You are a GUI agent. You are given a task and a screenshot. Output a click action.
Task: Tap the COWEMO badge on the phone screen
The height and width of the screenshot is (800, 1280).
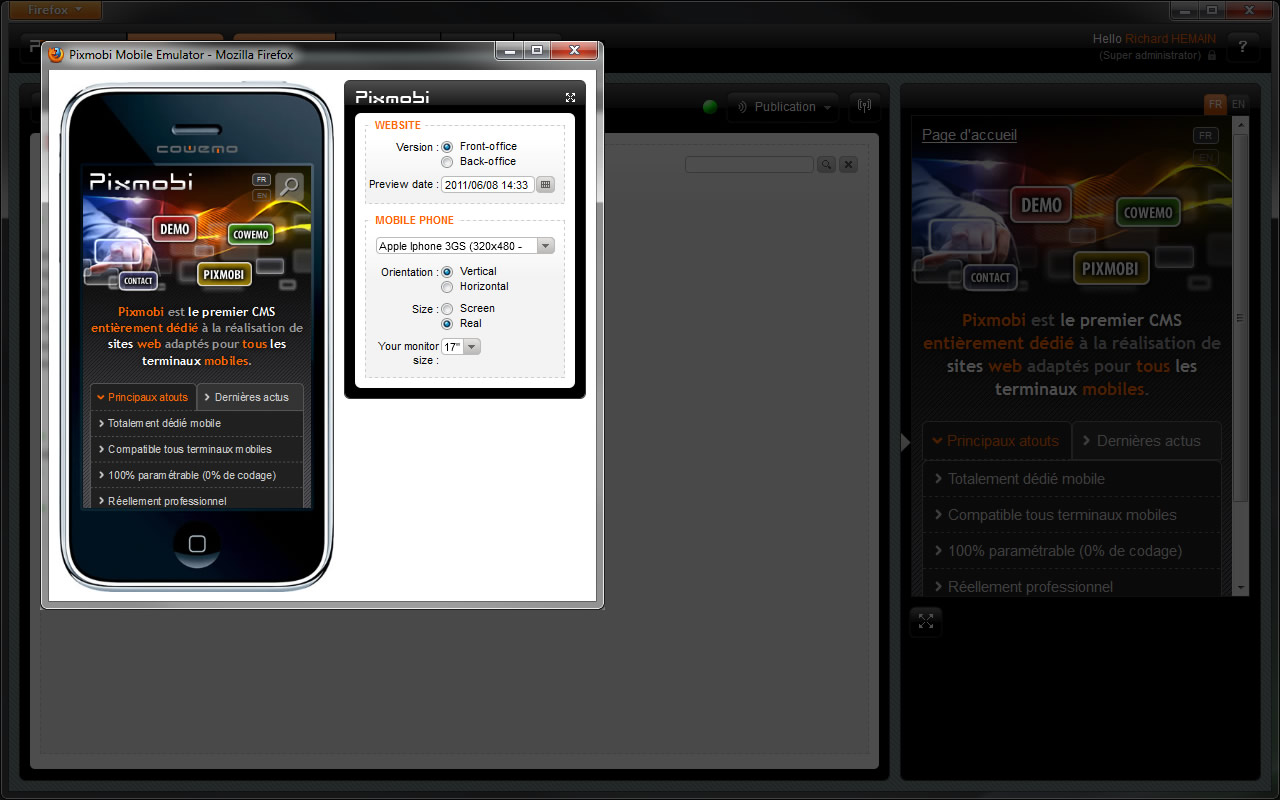pos(251,235)
